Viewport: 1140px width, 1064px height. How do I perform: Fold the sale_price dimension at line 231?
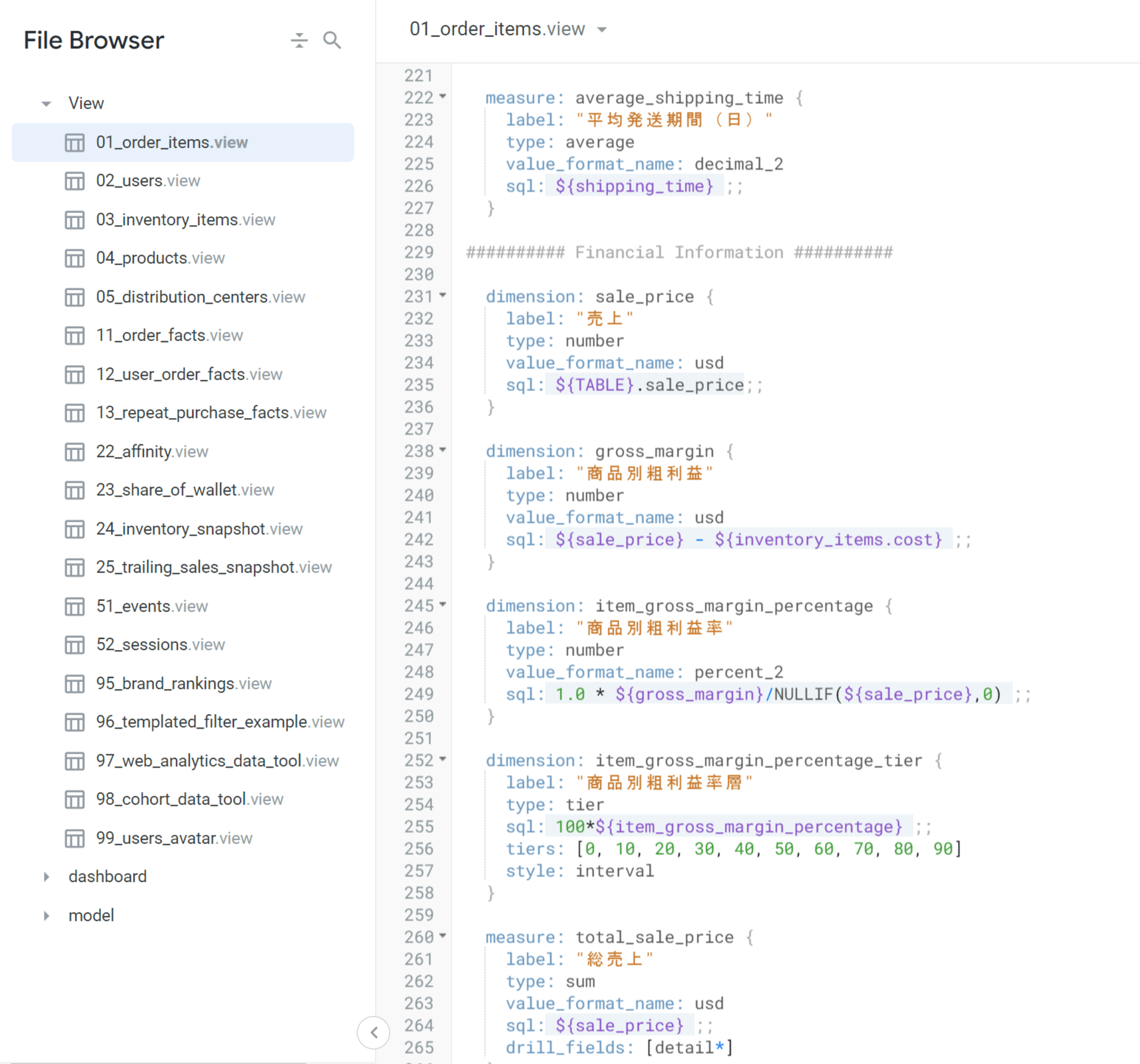(x=443, y=295)
